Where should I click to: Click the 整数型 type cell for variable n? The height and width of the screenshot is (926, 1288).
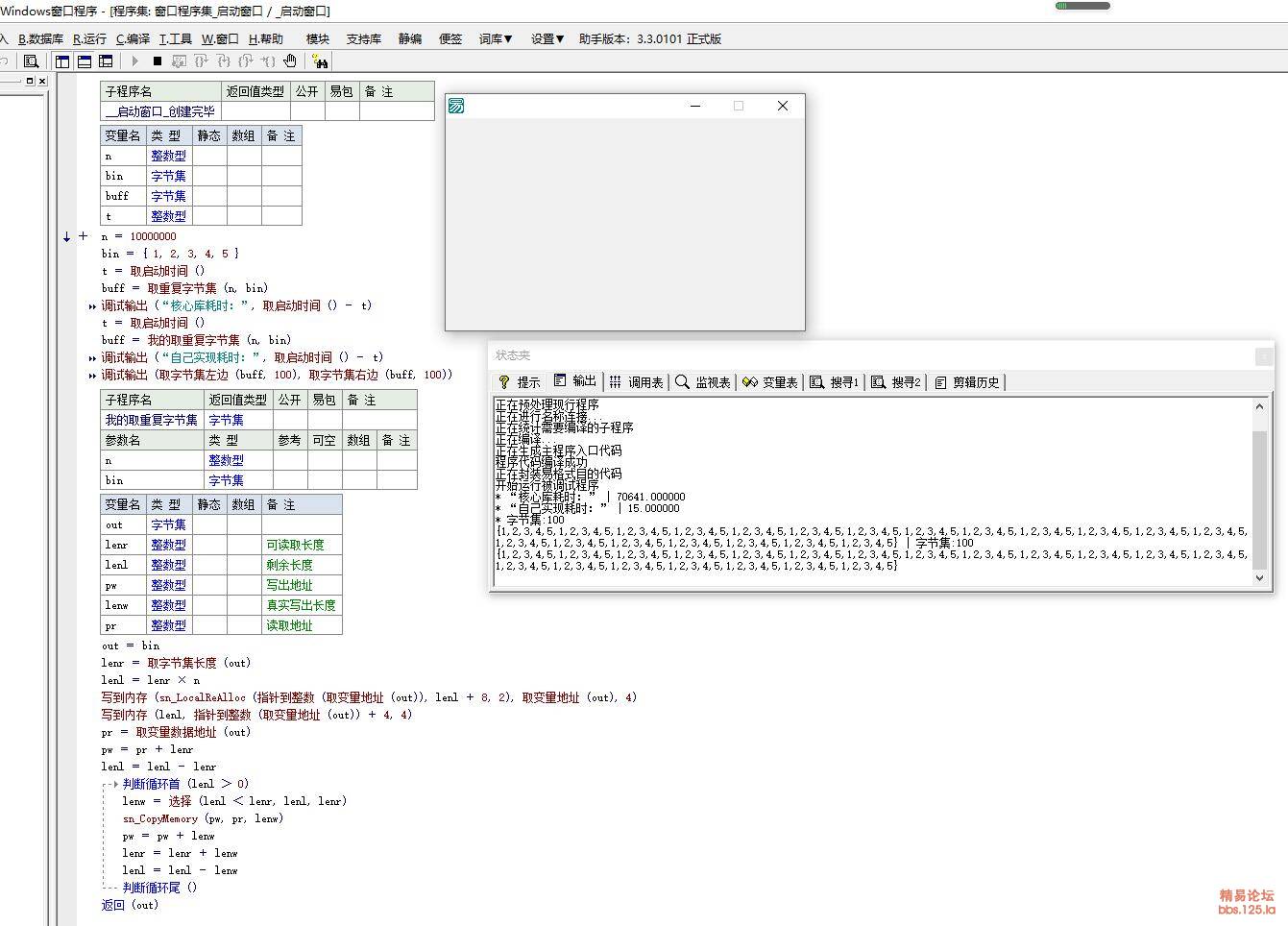pyautogui.click(x=168, y=156)
